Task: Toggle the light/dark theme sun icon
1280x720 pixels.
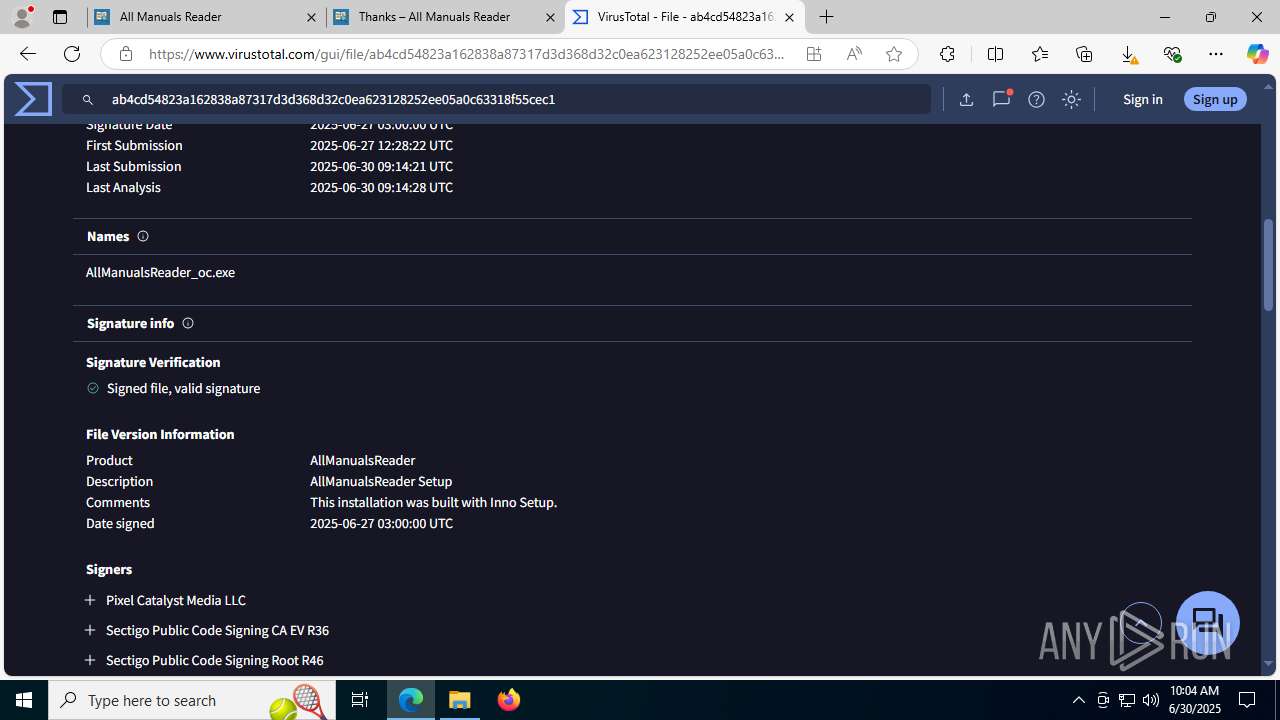Action: pyautogui.click(x=1071, y=99)
